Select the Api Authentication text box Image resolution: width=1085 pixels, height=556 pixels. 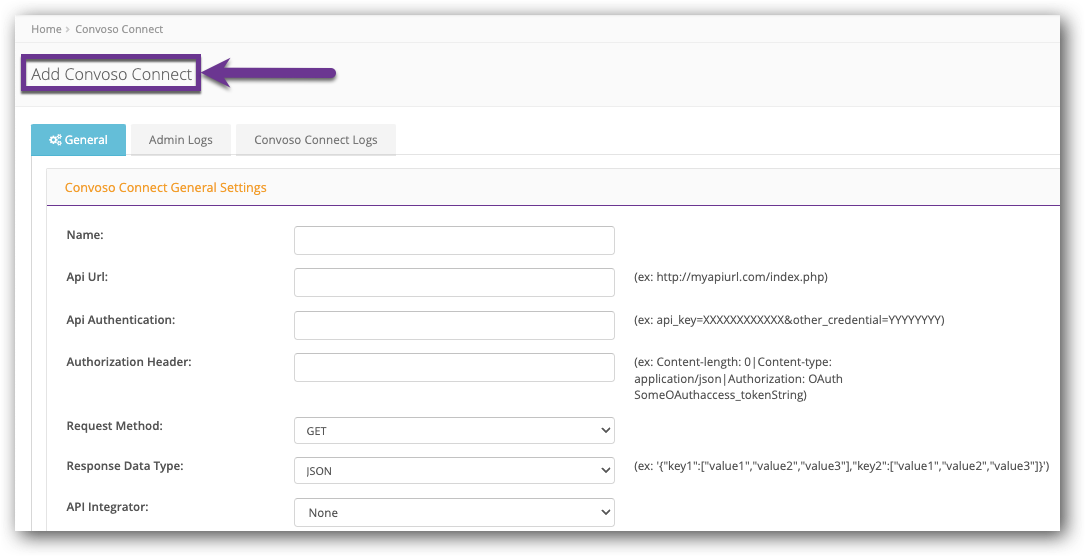pyautogui.click(x=454, y=325)
